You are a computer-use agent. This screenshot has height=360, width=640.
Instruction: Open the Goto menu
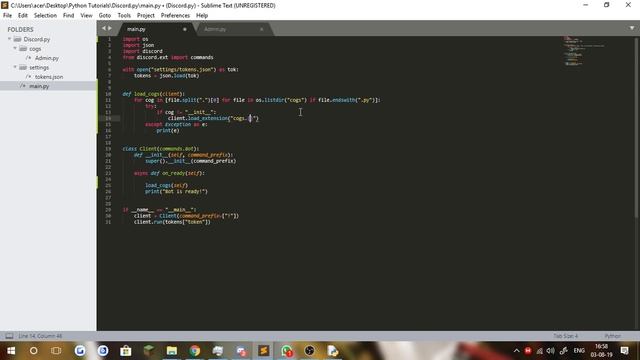pos(104,15)
